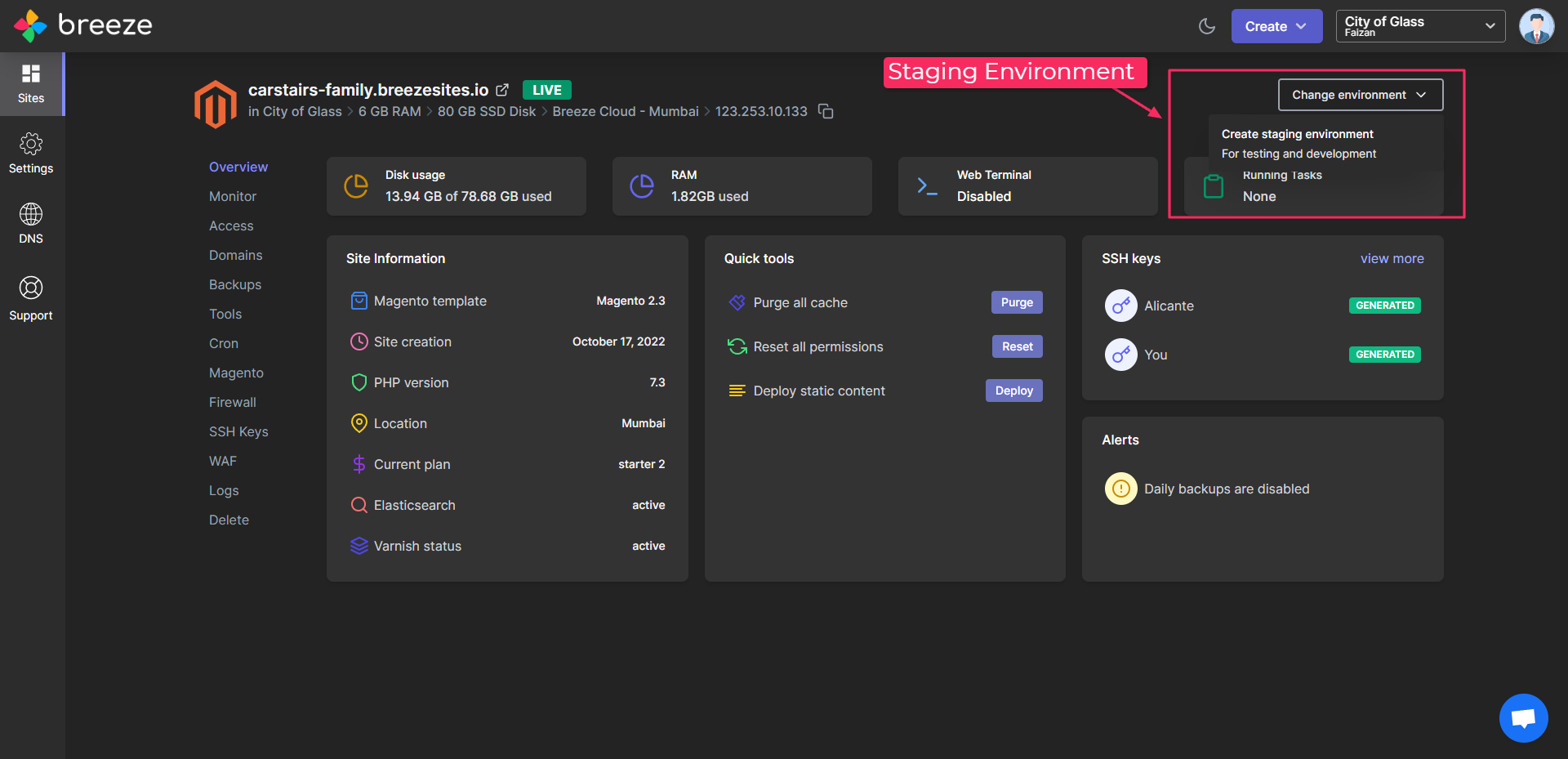This screenshot has height=759, width=1568.
Task: Open DNS globe in sidebar
Action: click(x=31, y=224)
